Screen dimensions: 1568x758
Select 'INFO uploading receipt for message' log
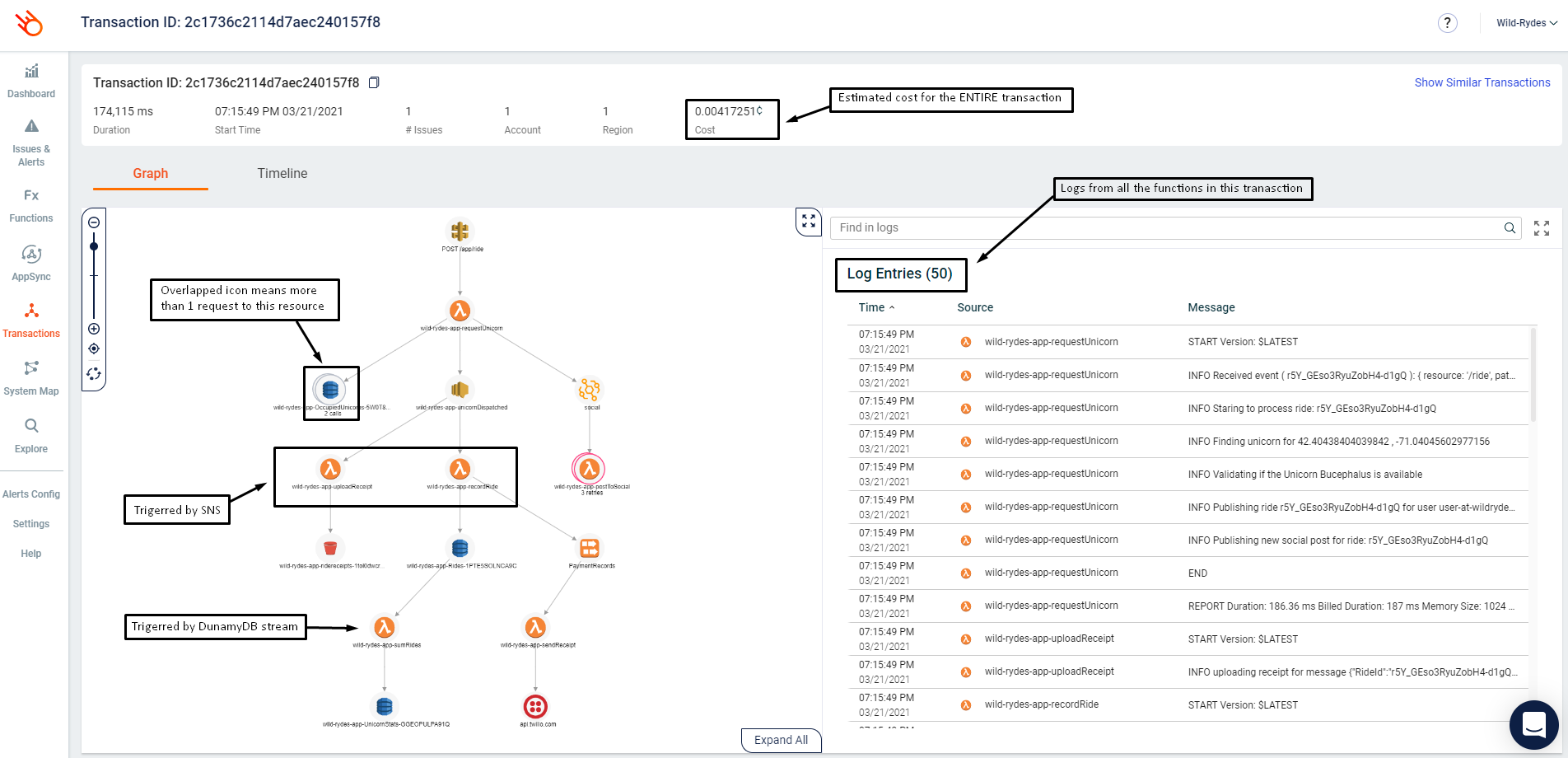tap(1188, 671)
